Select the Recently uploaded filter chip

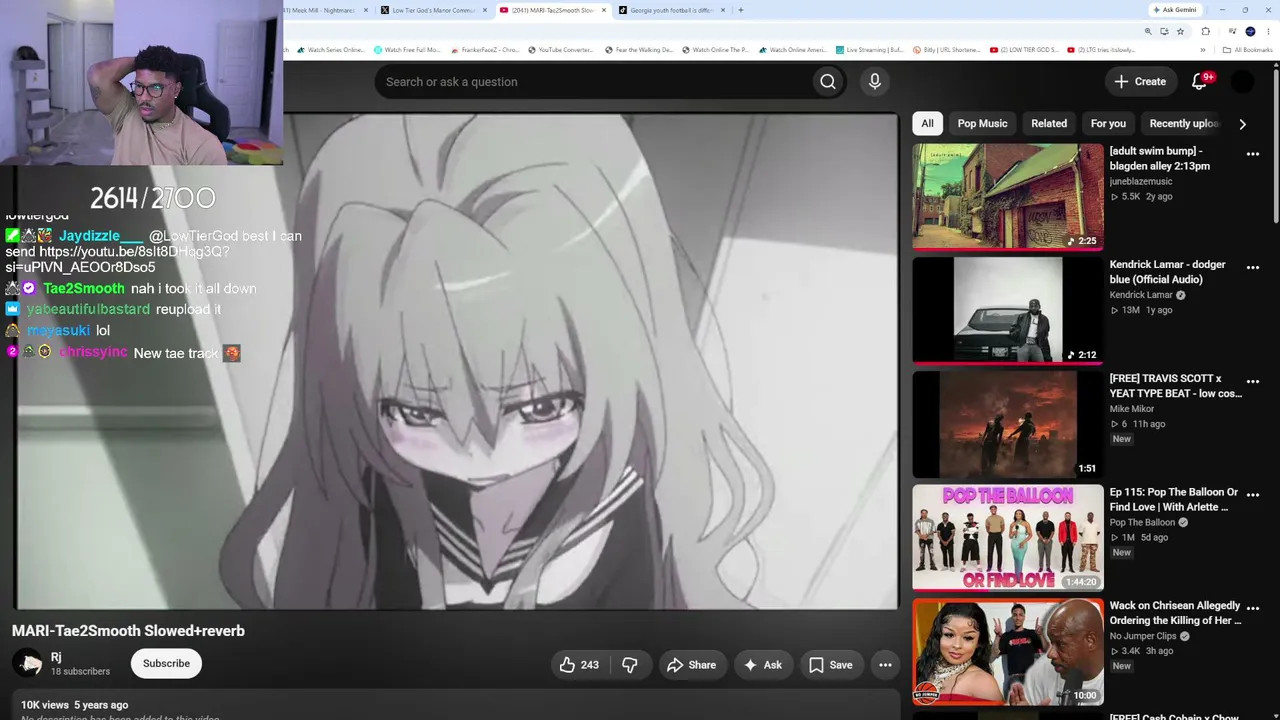pyautogui.click(x=1184, y=123)
